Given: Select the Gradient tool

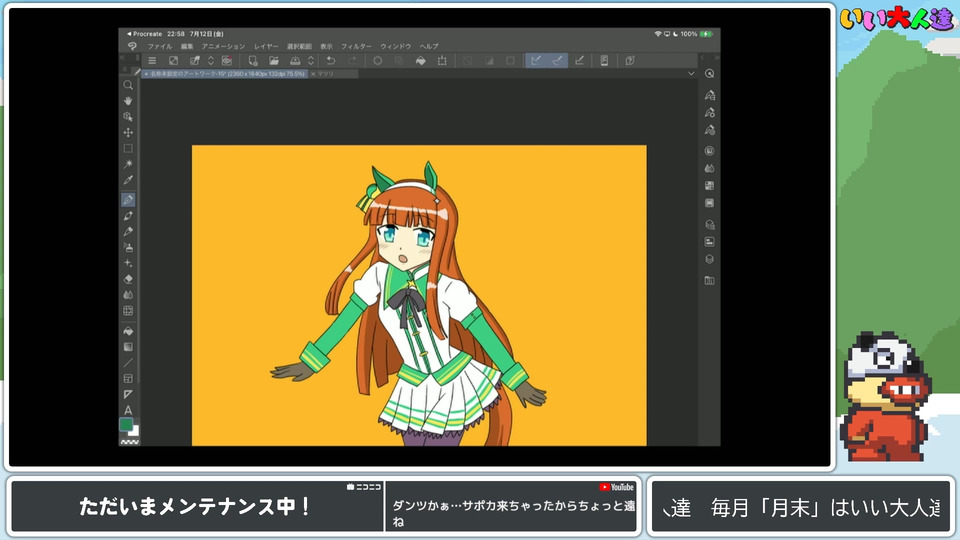Looking at the screenshot, I should tap(128, 347).
